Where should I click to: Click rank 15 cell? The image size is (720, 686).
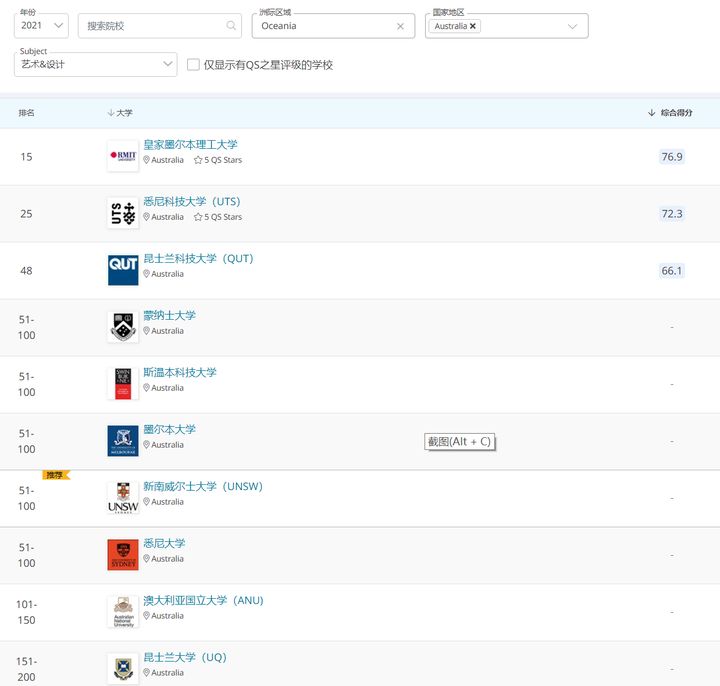tap(26, 157)
